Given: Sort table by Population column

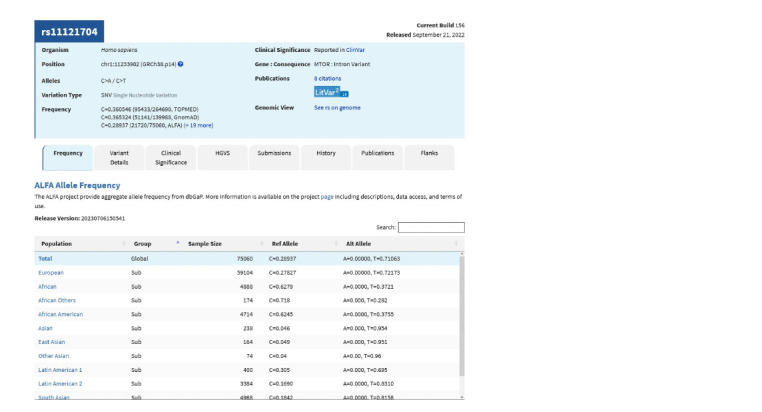Looking at the screenshot, I should 81,244.
